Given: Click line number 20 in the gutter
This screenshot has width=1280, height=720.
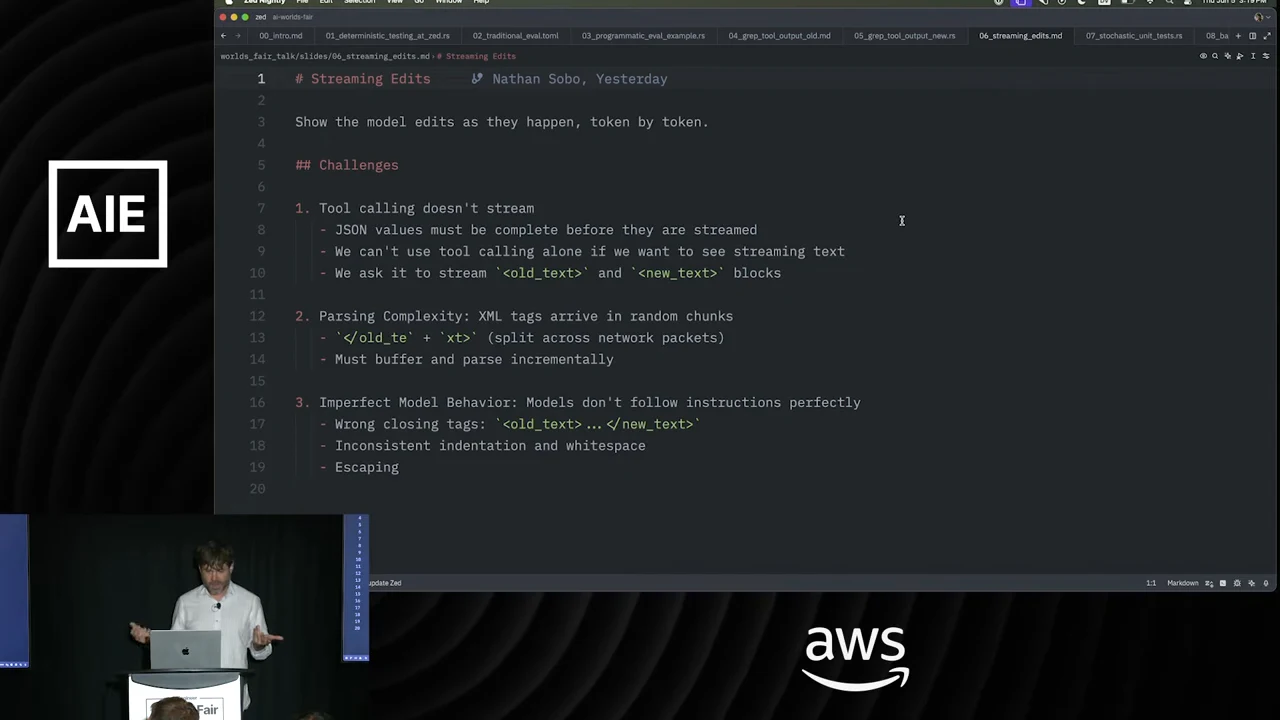Looking at the screenshot, I should (x=257, y=488).
